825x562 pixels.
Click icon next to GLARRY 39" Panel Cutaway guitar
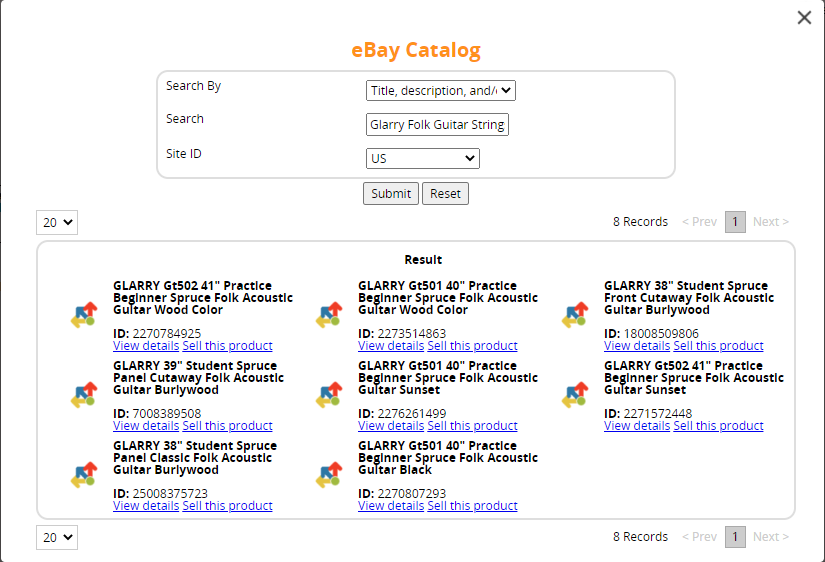point(84,395)
